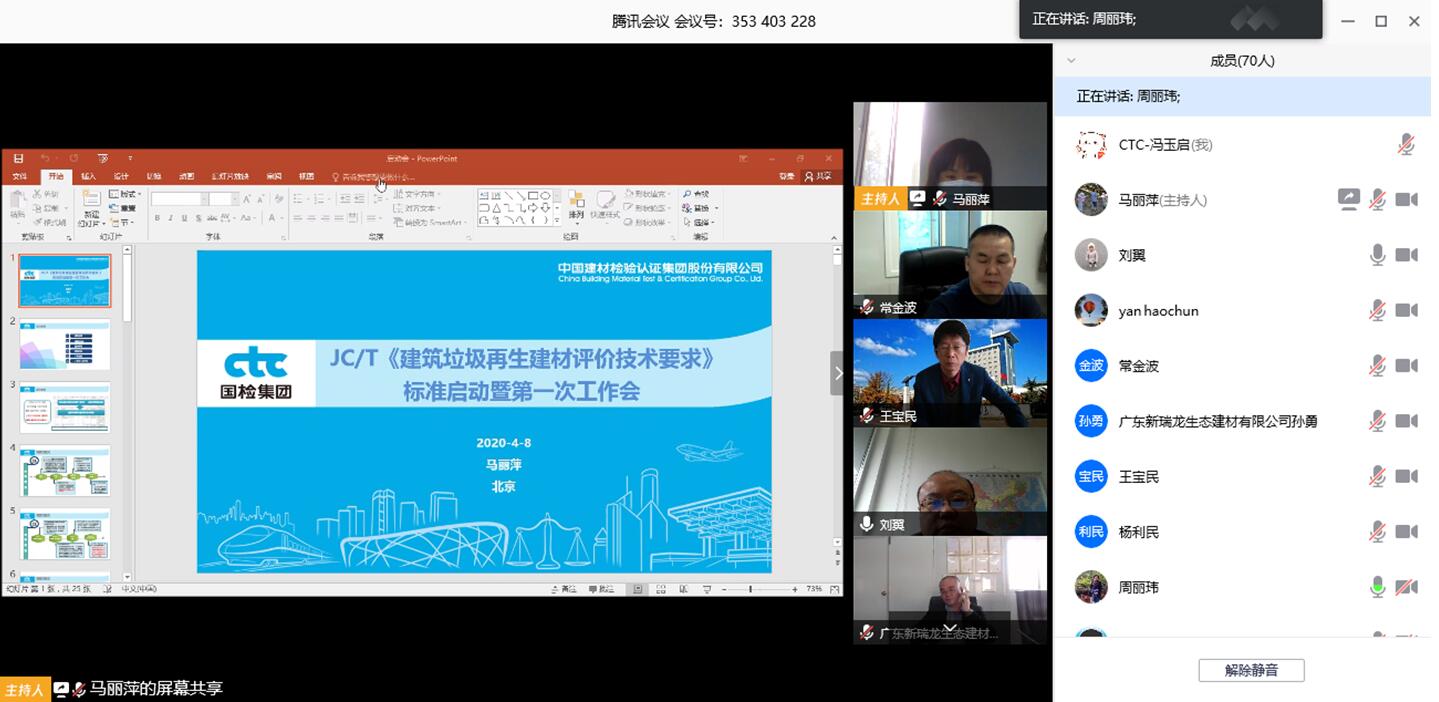The height and width of the screenshot is (702, 1439).
Task: Expand the shapes gallery more arrow
Action: (557, 220)
